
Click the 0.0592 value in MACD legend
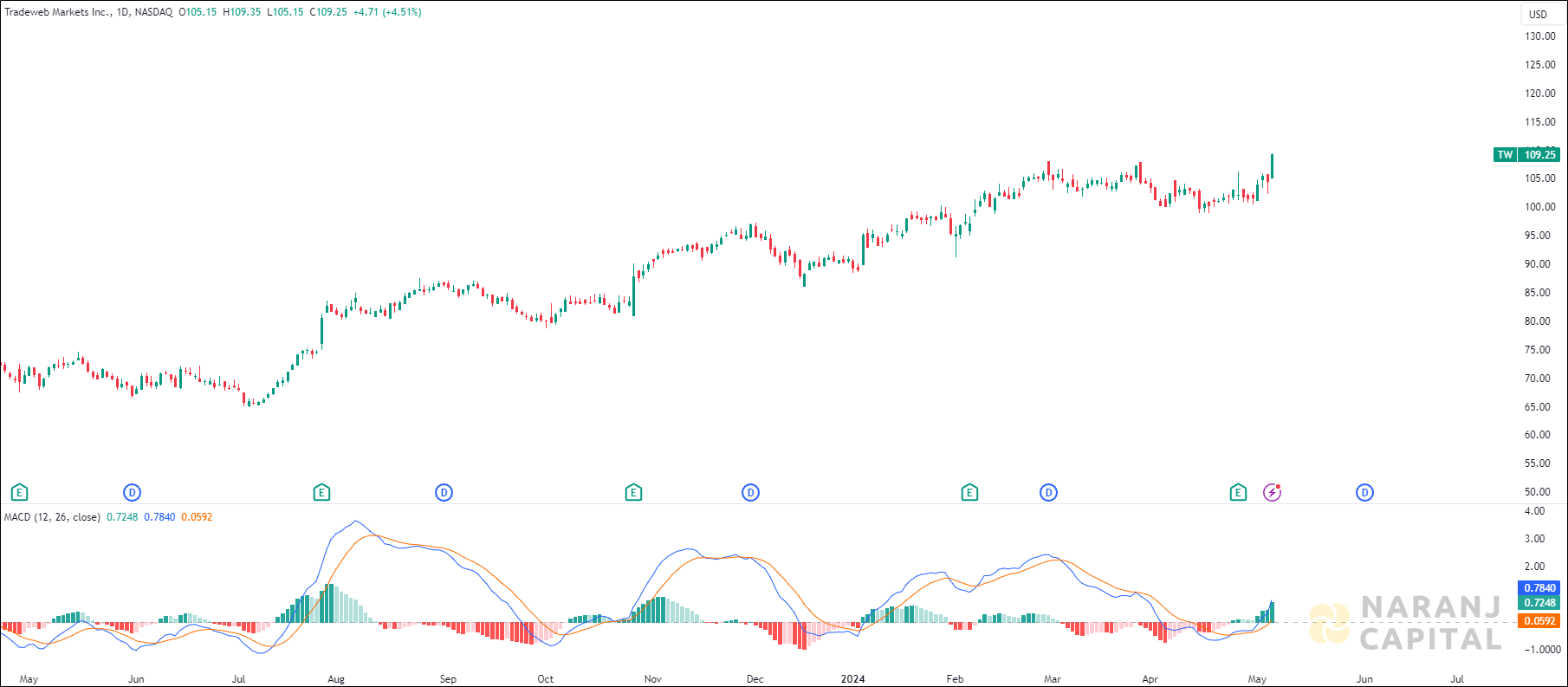tap(197, 517)
